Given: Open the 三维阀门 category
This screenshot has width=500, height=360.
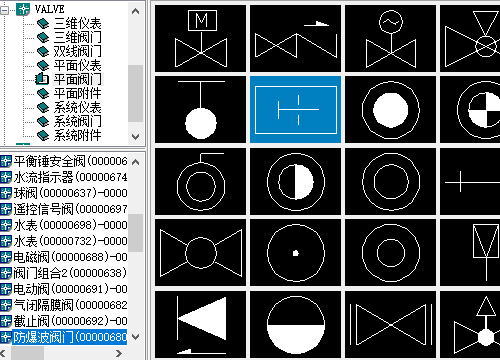Looking at the screenshot, I should [x=77, y=37].
